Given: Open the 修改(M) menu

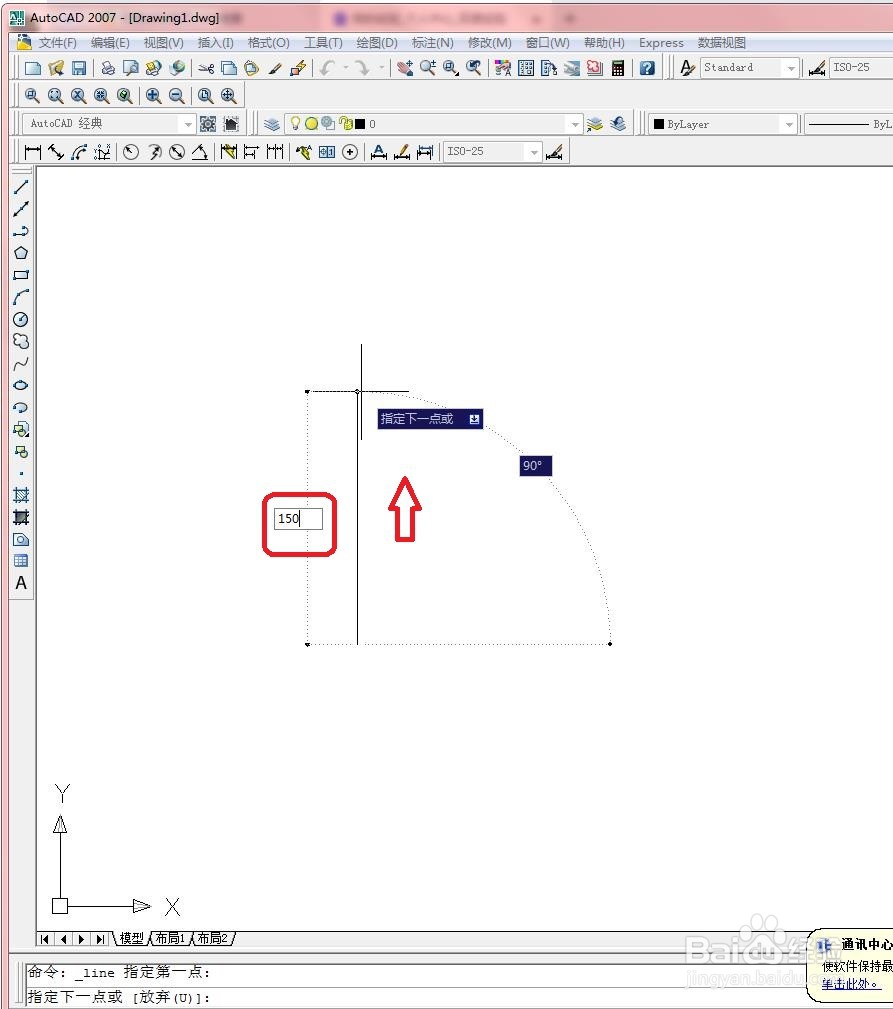Looking at the screenshot, I should pos(490,43).
